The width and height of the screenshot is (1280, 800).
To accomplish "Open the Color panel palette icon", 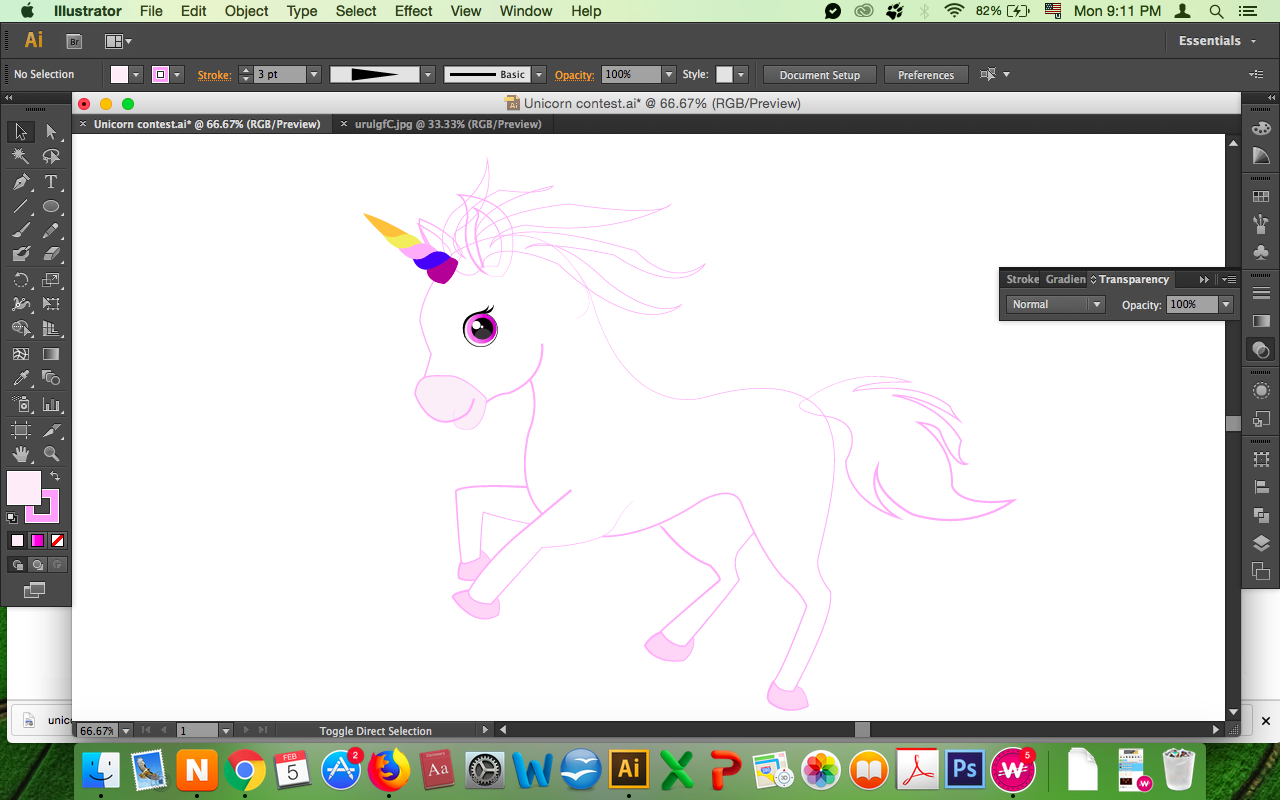I will point(1261,131).
